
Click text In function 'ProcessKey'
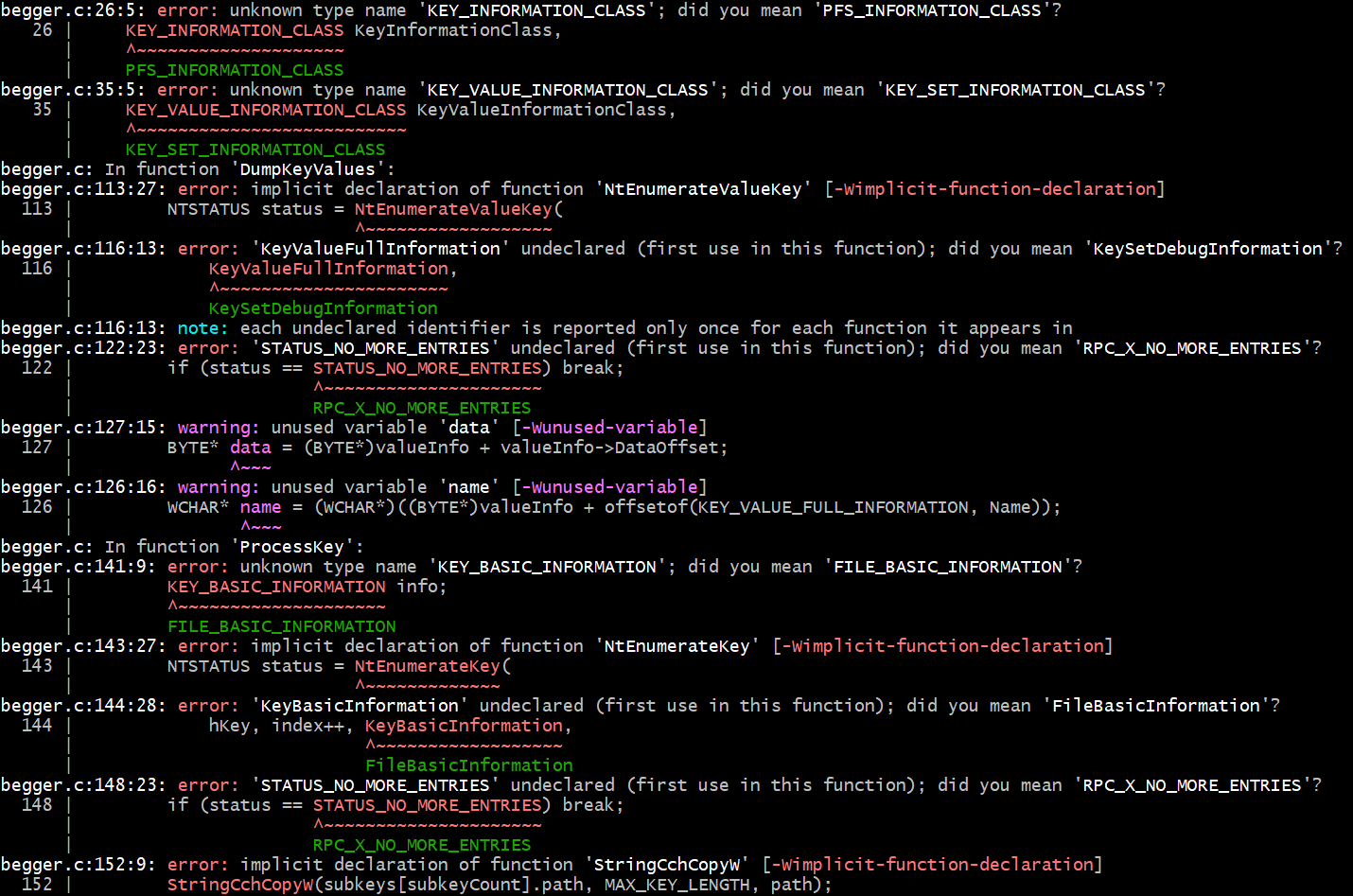click(x=235, y=547)
